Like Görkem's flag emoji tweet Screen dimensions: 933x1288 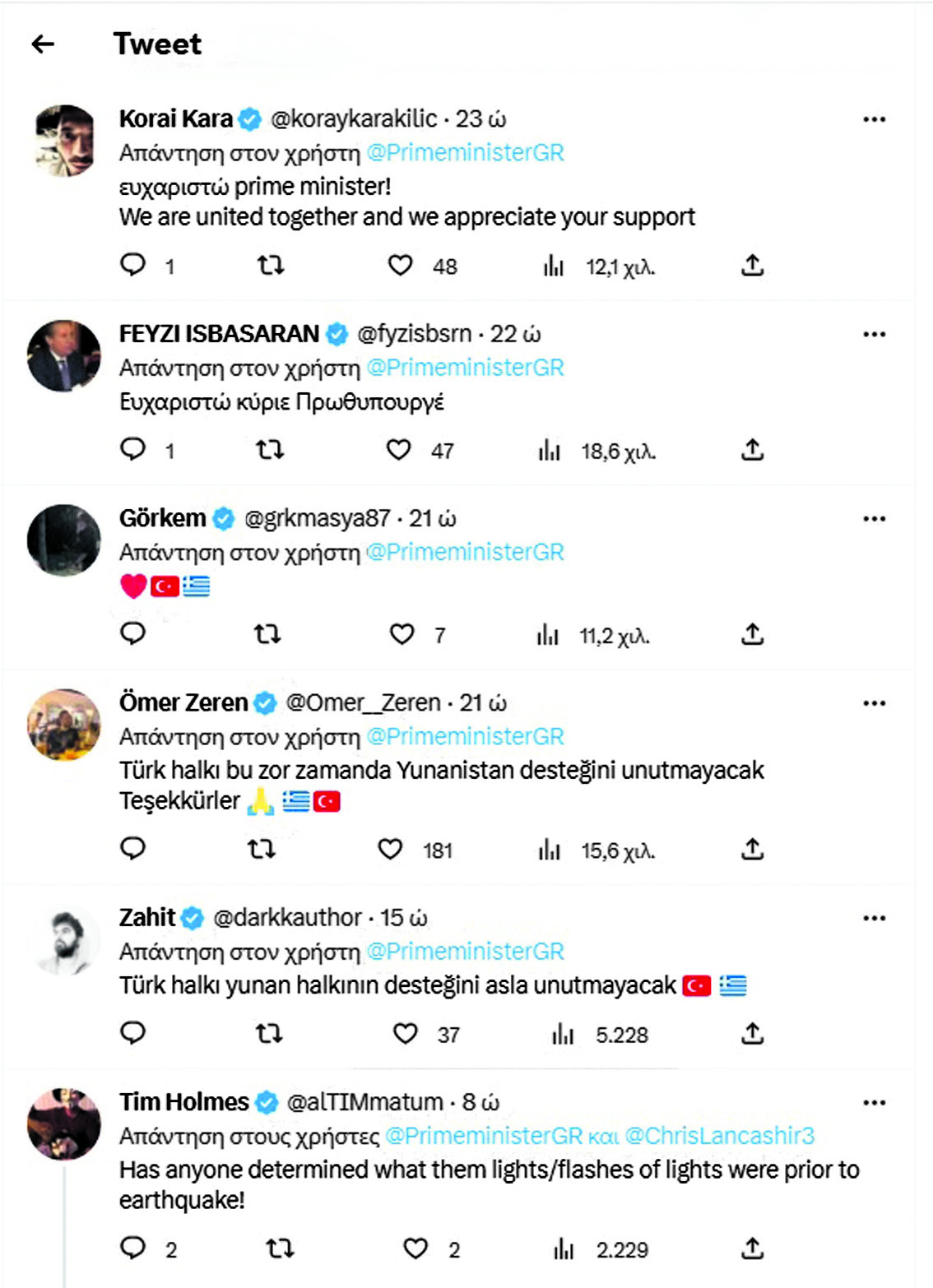[x=402, y=634]
